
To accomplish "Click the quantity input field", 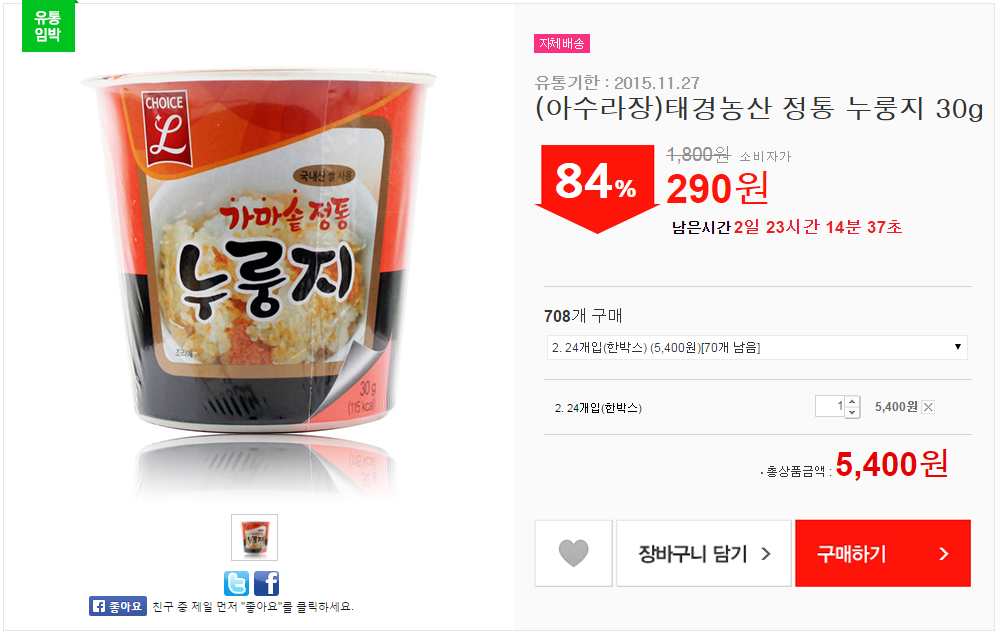I will point(830,406).
